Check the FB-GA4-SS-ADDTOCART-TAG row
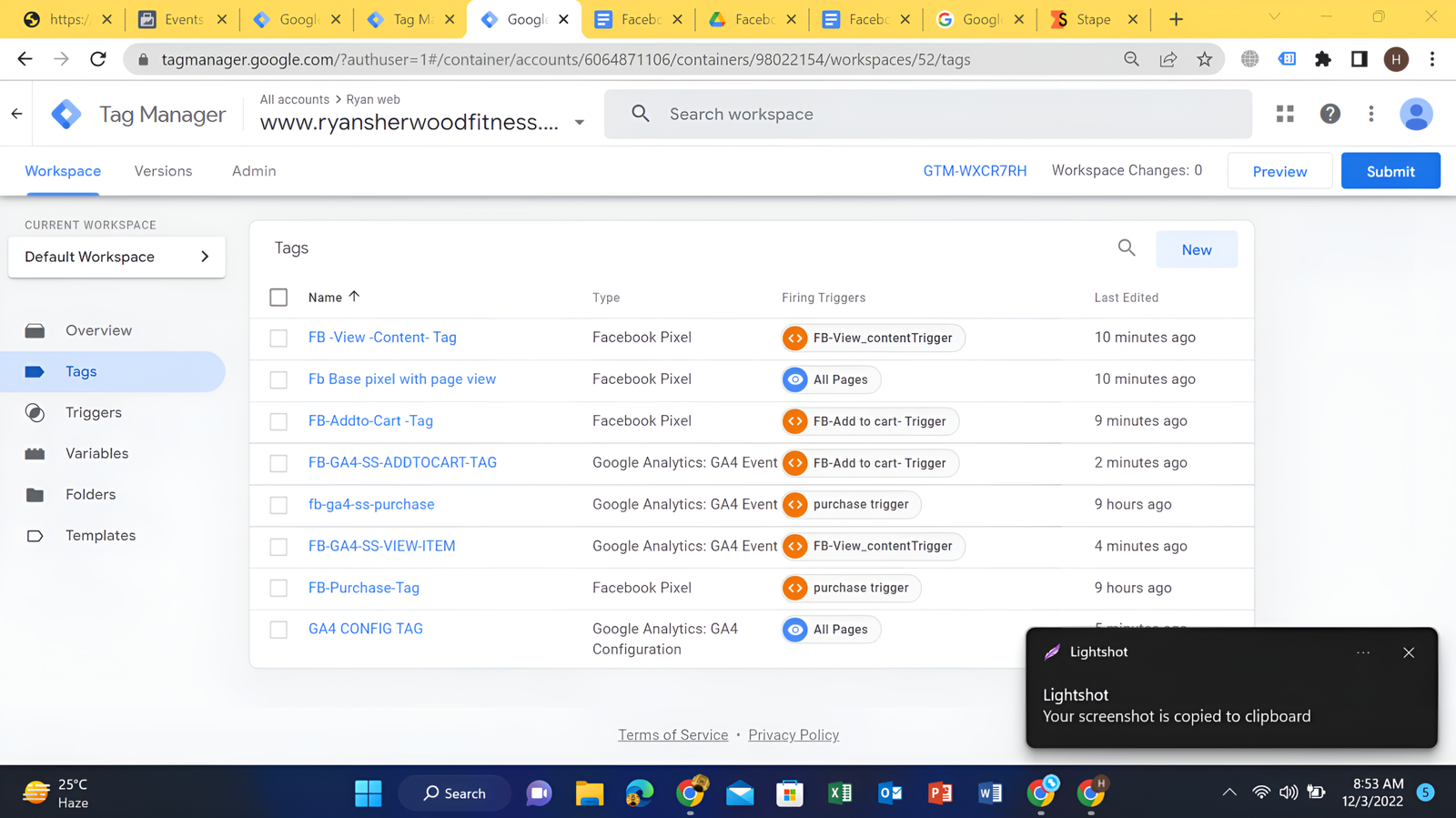Screen dimensions: 1456x818 point(278,463)
